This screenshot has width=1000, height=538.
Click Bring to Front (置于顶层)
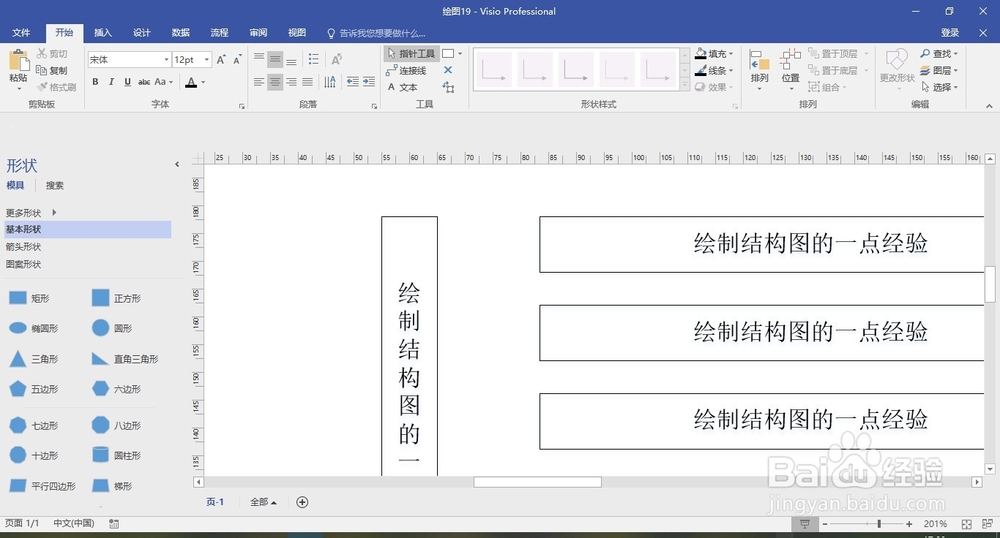(x=833, y=54)
